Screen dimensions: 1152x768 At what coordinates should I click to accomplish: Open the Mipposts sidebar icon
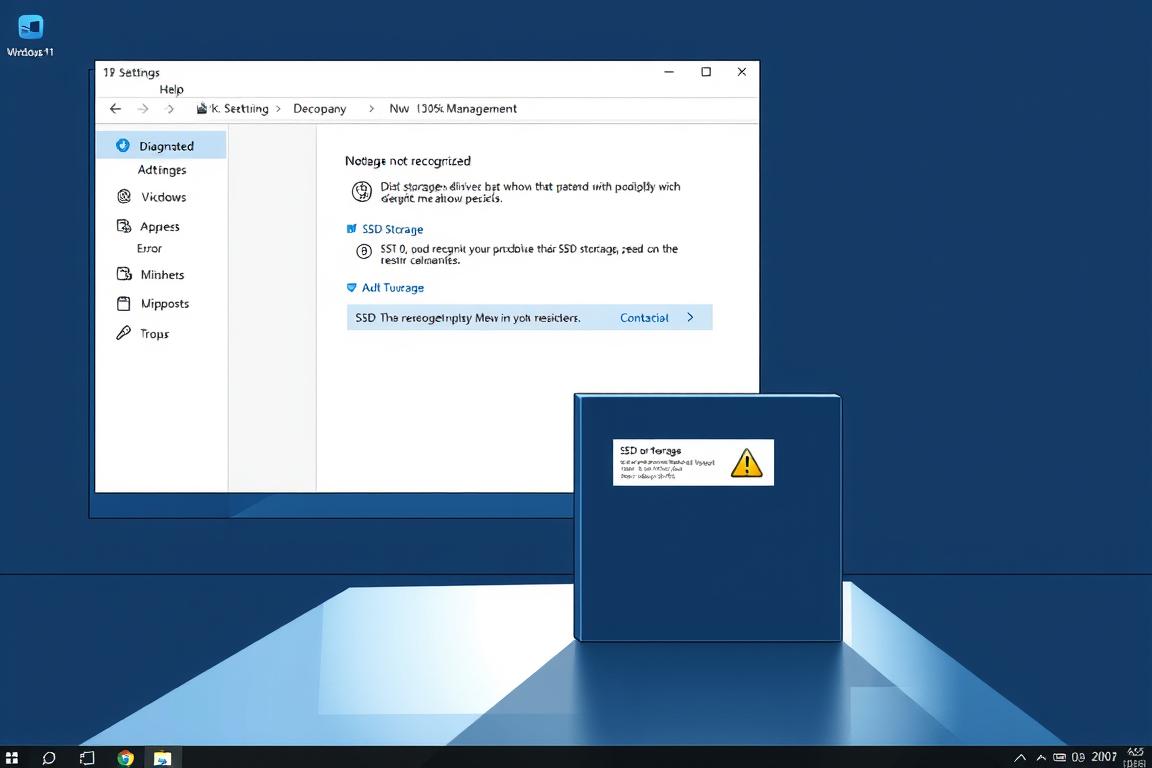click(x=124, y=303)
